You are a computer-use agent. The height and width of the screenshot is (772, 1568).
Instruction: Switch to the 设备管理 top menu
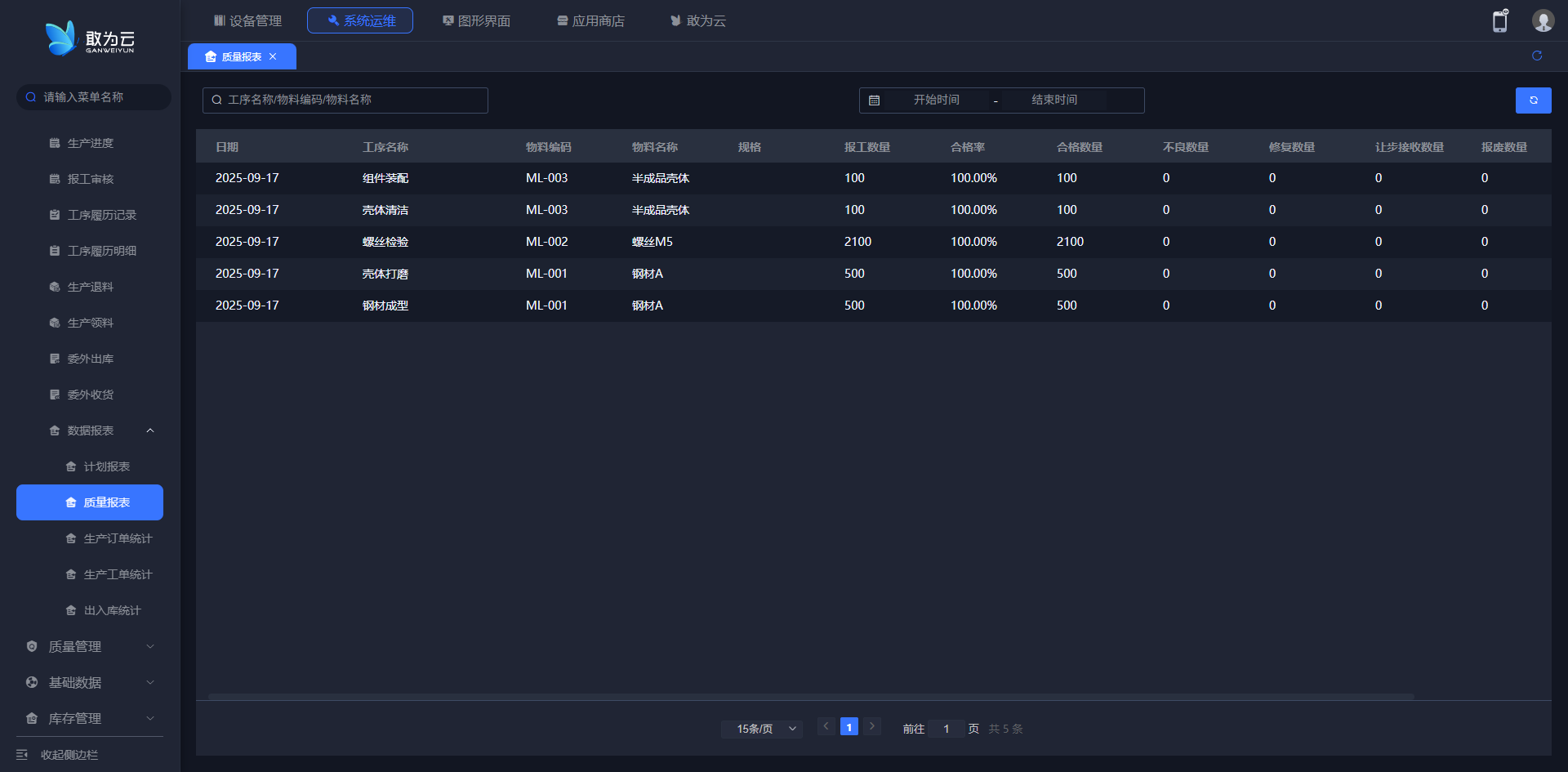[x=247, y=21]
